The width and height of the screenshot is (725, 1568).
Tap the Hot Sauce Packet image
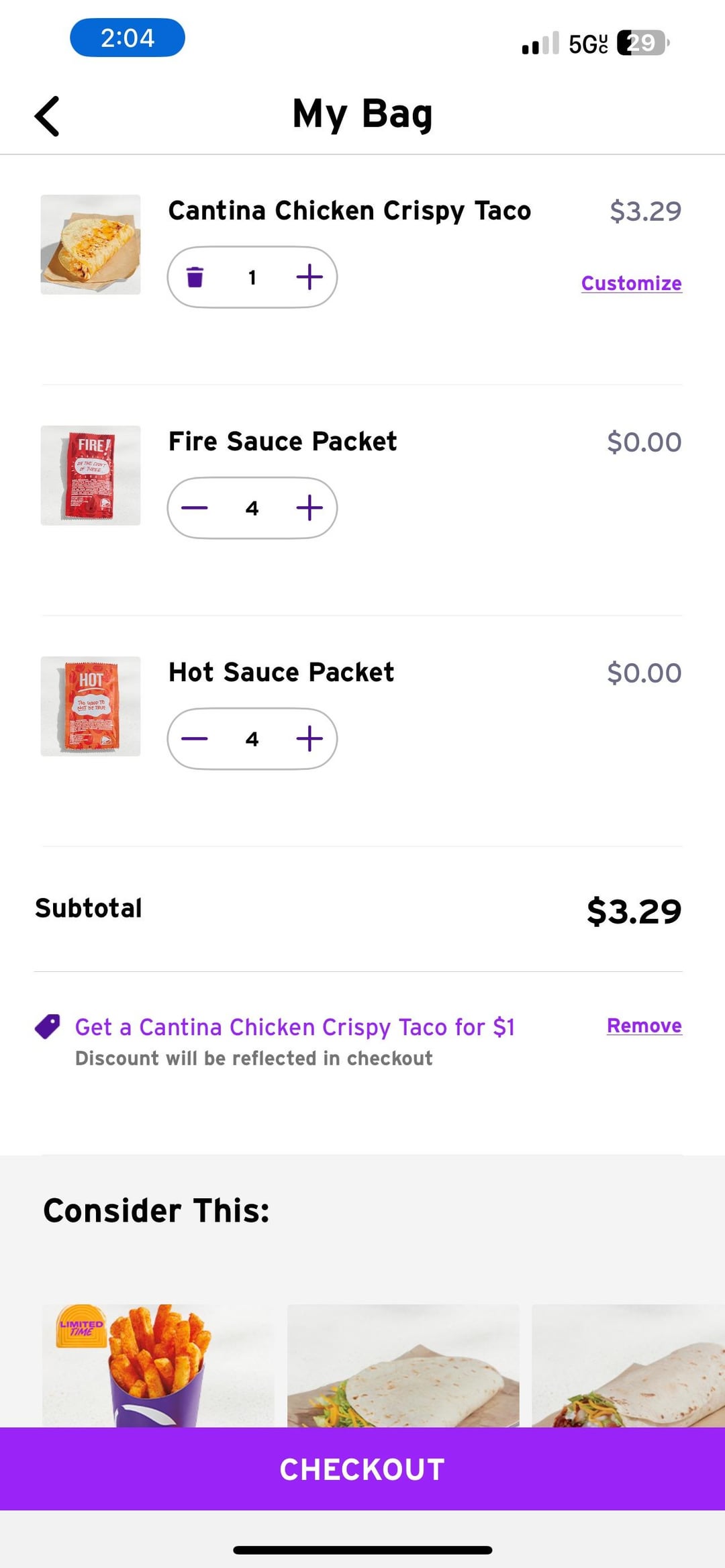tap(91, 706)
